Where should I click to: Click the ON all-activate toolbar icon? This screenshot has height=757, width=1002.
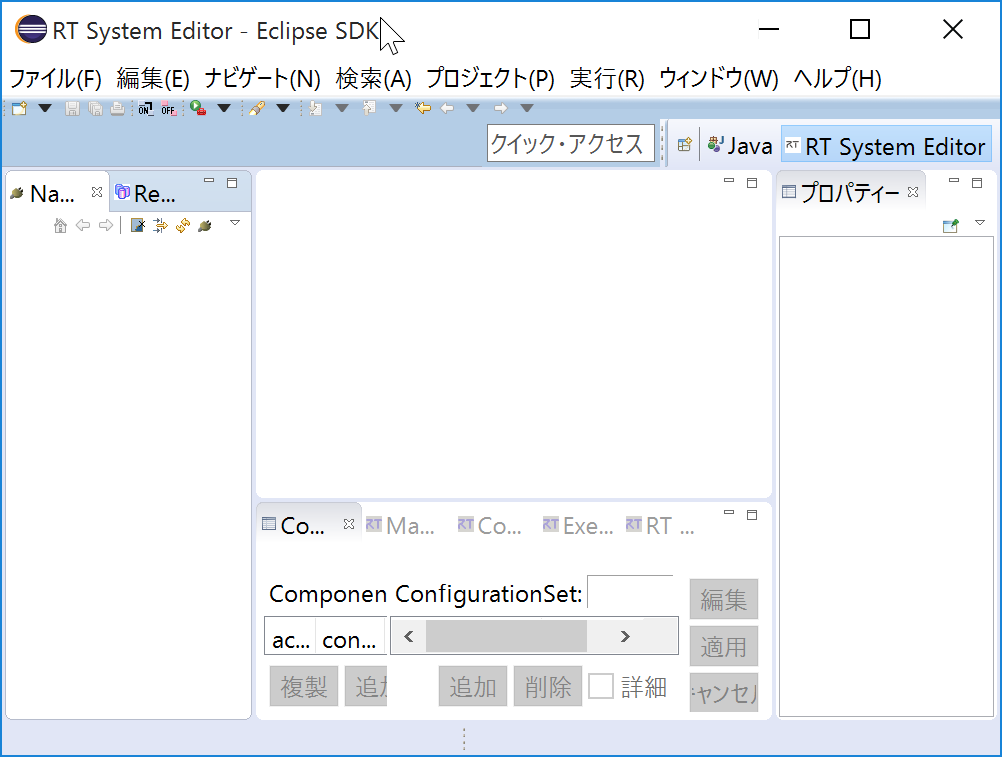point(146,109)
